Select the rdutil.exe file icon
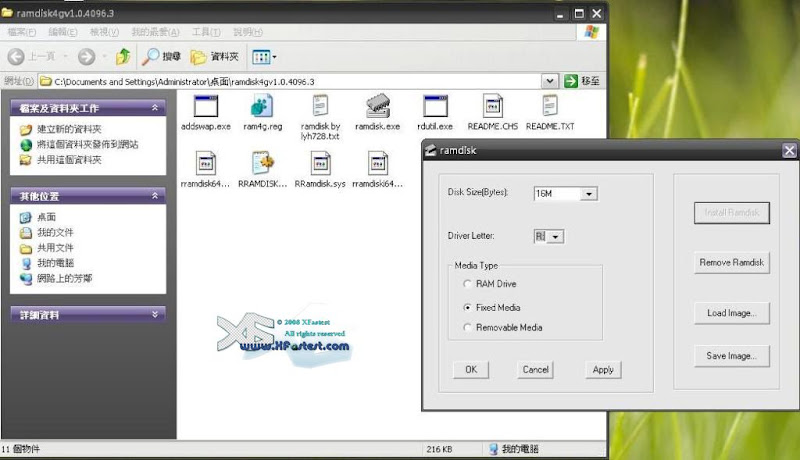Screen dimensions: 800x460 (x=435, y=107)
